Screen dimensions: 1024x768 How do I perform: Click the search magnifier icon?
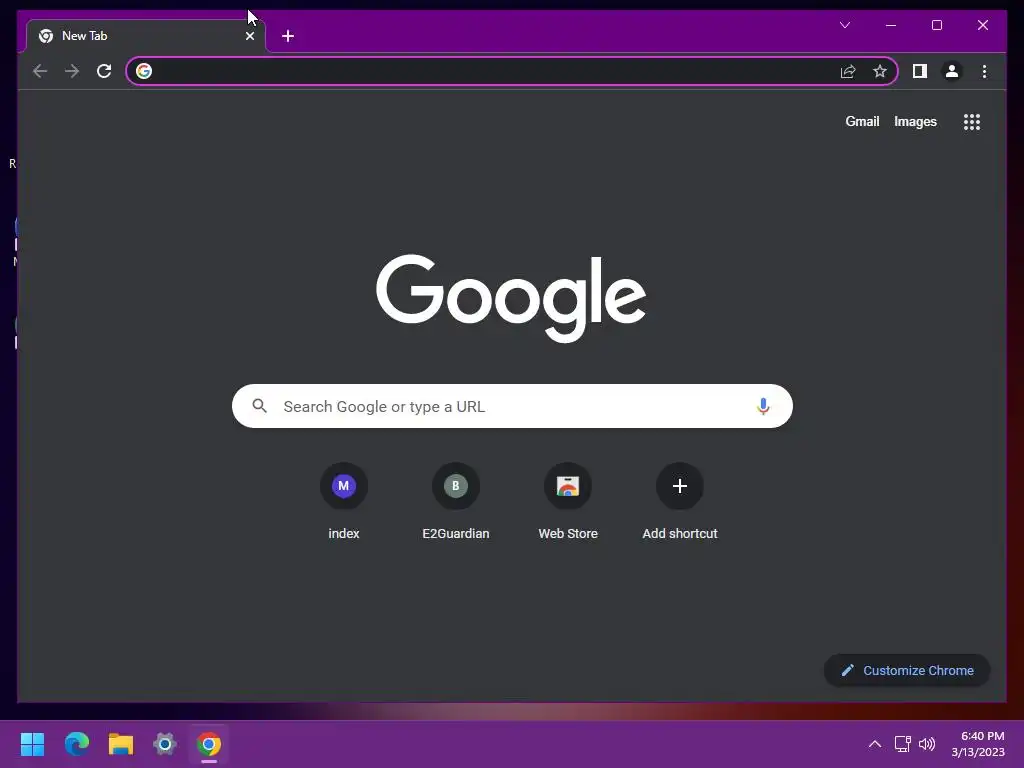click(259, 406)
